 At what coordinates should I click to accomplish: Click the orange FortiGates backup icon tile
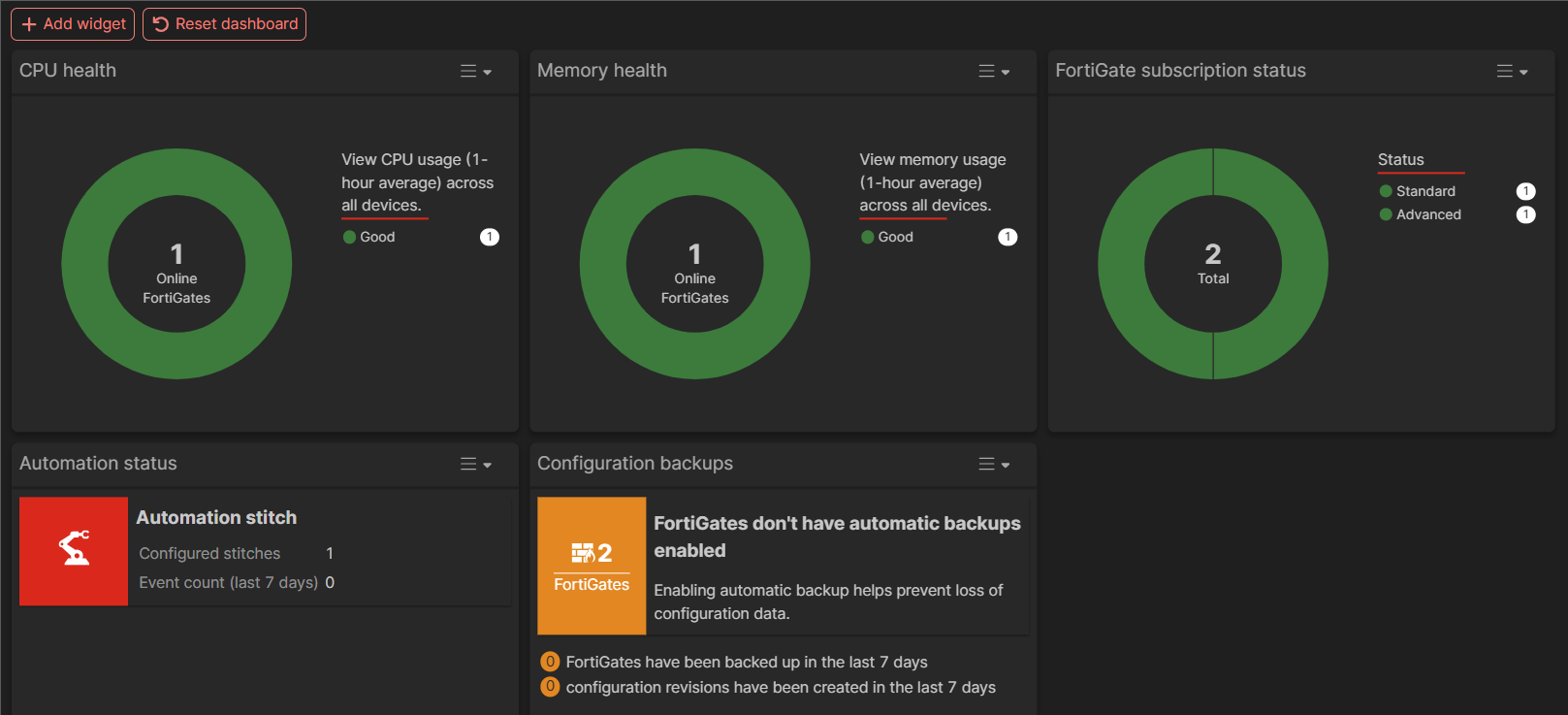click(x=592, y=566)
